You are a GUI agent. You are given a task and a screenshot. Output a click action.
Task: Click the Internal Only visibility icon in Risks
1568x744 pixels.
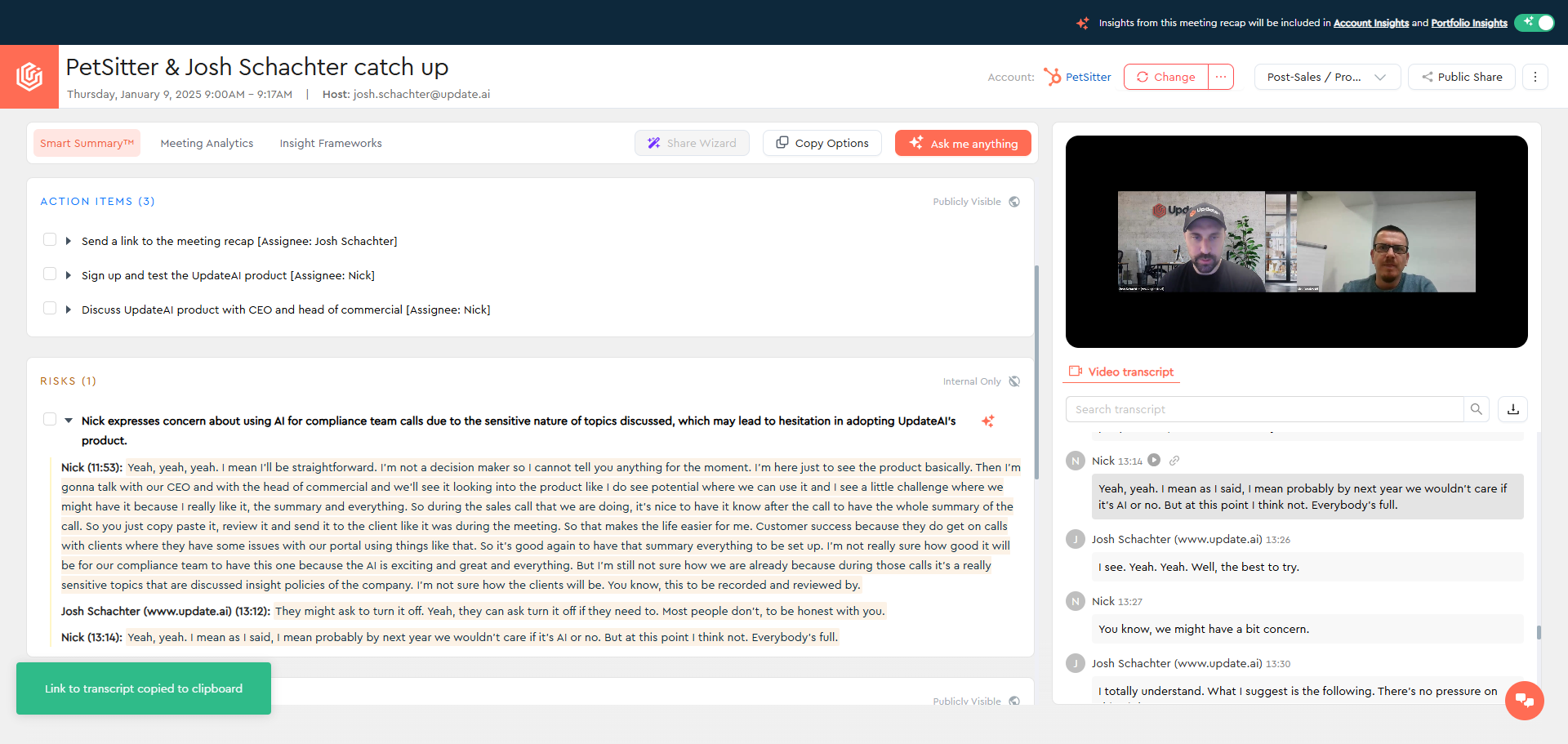coord(1014,381)
